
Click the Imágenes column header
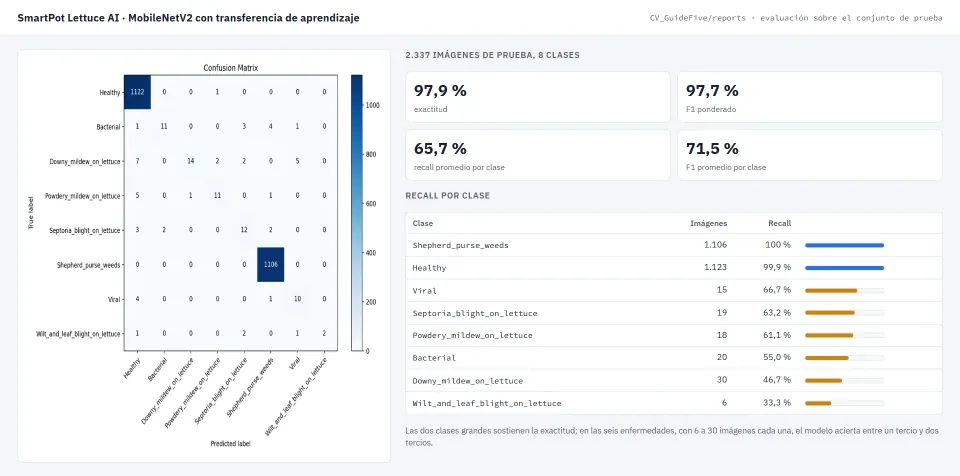708,224
